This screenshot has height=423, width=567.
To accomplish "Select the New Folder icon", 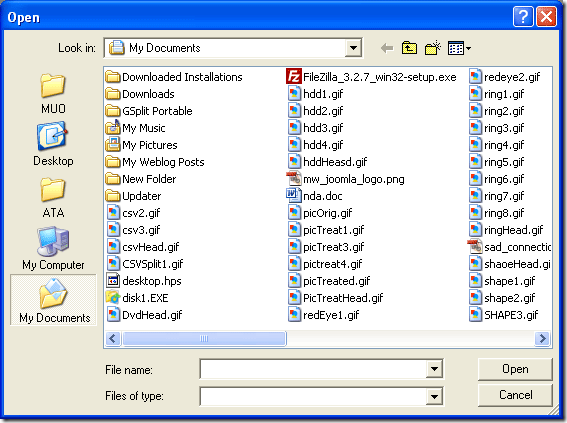I will 113,179.
